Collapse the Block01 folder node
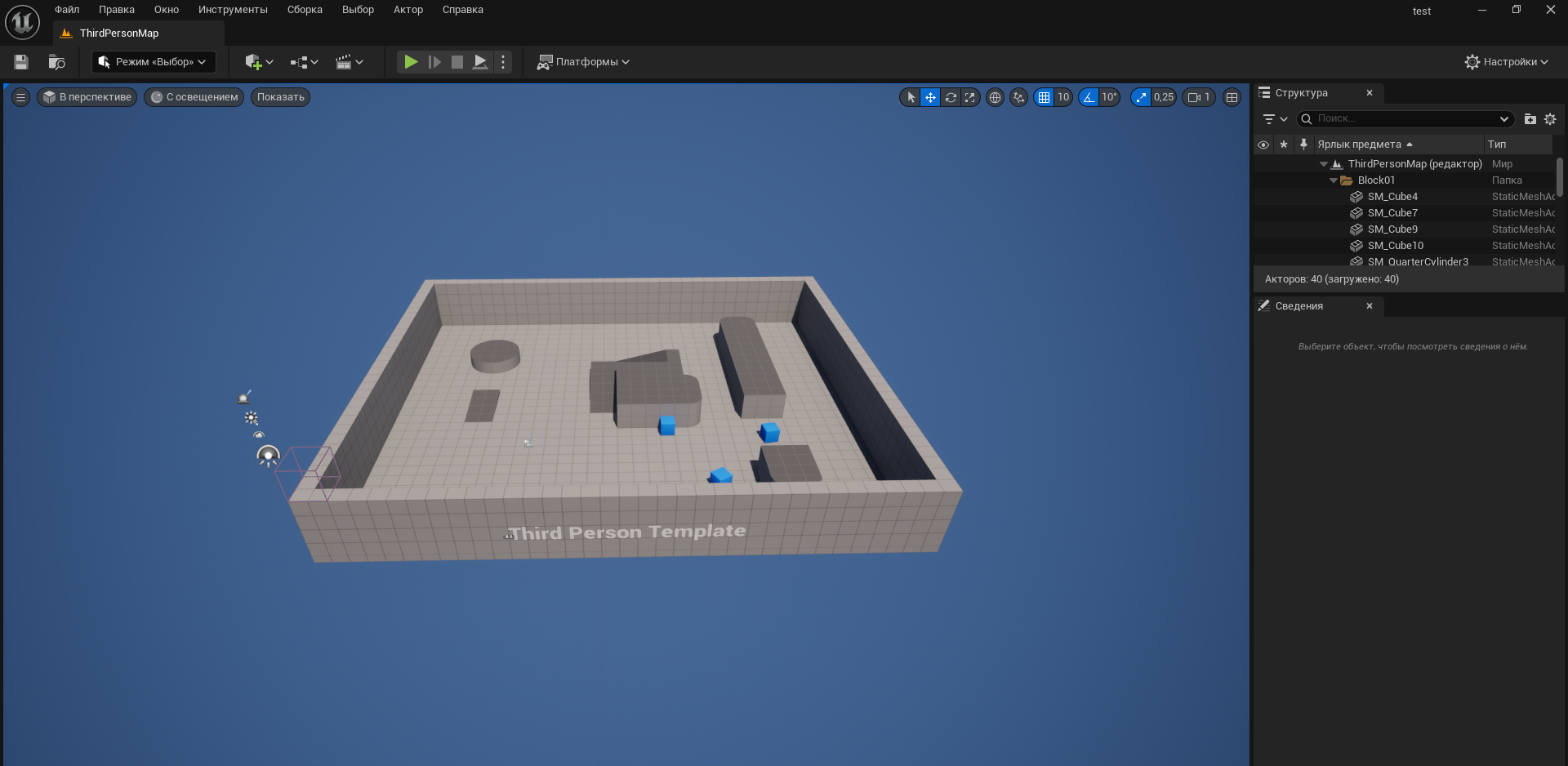This screenshot has height=766, width=1568. pyautogui.click(x=1334, y=180)
